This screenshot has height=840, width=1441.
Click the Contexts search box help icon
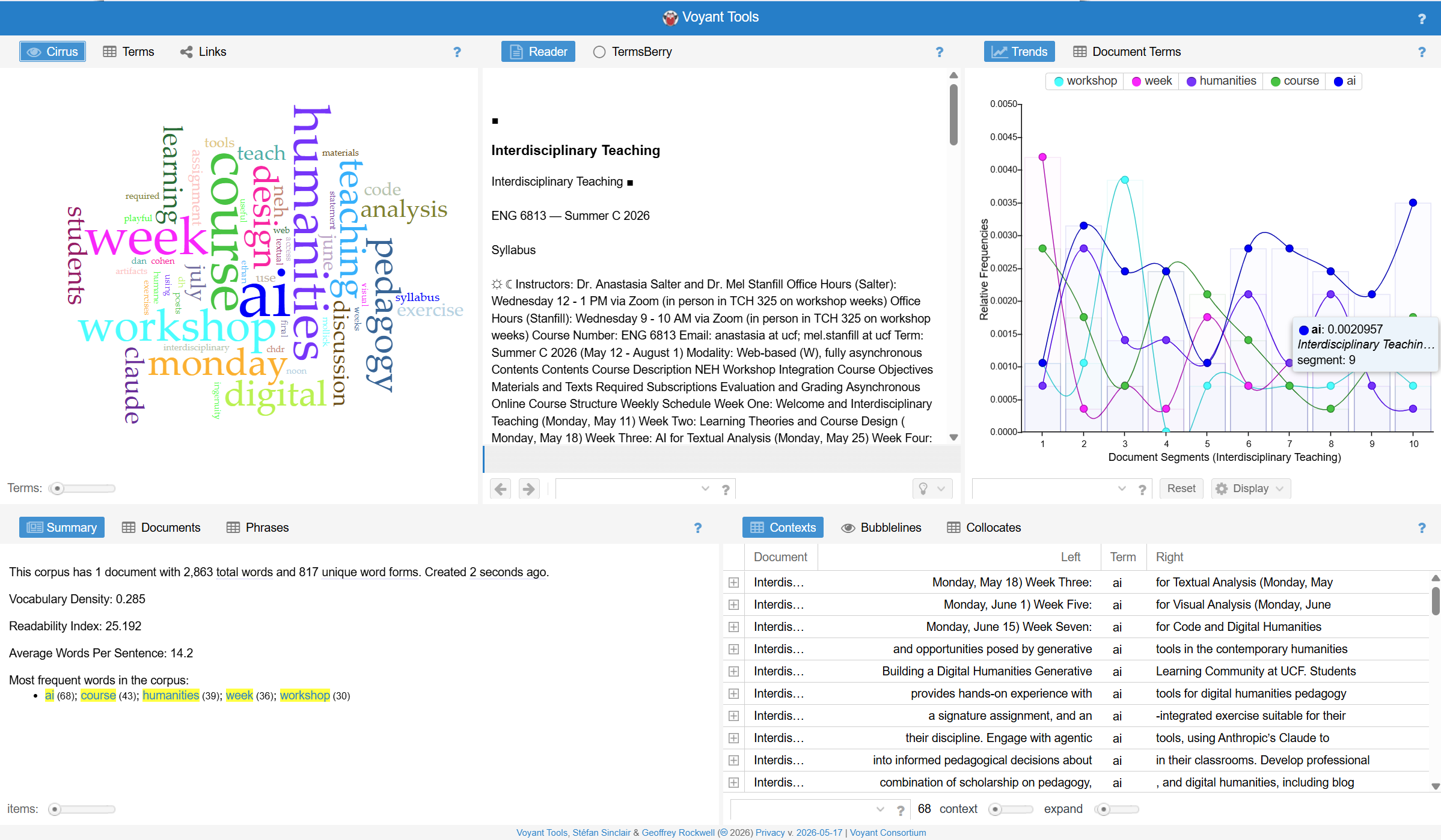pos(901,811)
